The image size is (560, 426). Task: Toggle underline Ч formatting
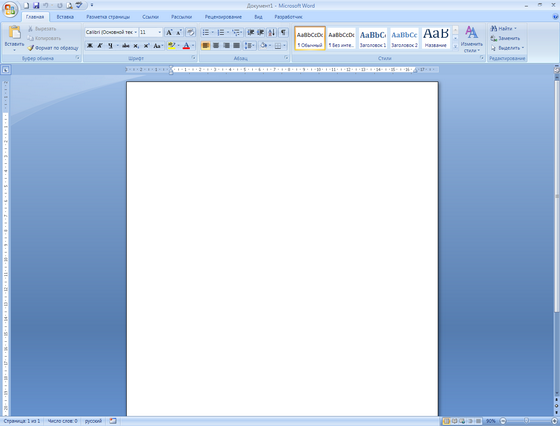110,46
